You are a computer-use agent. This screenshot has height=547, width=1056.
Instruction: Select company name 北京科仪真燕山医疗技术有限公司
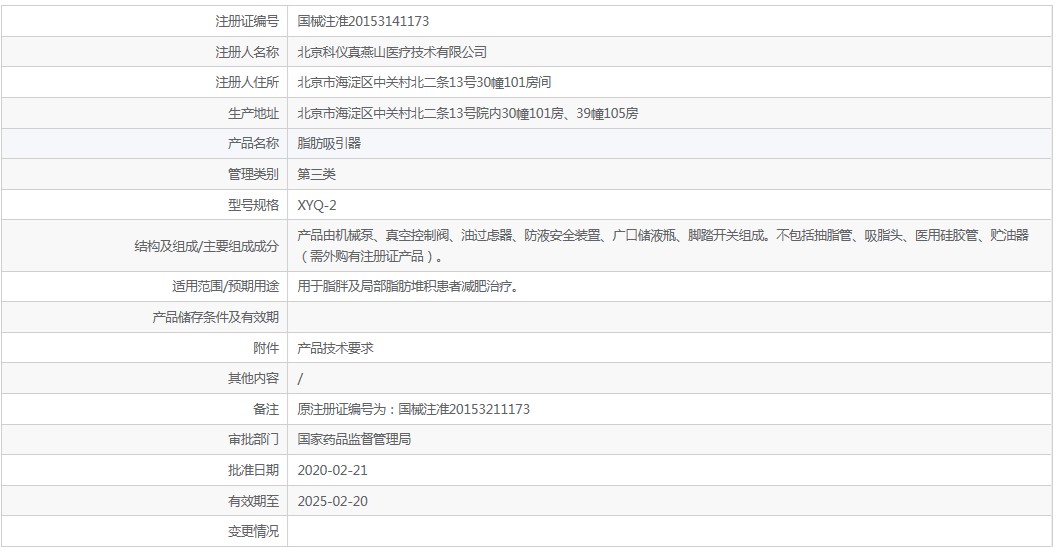392,52
